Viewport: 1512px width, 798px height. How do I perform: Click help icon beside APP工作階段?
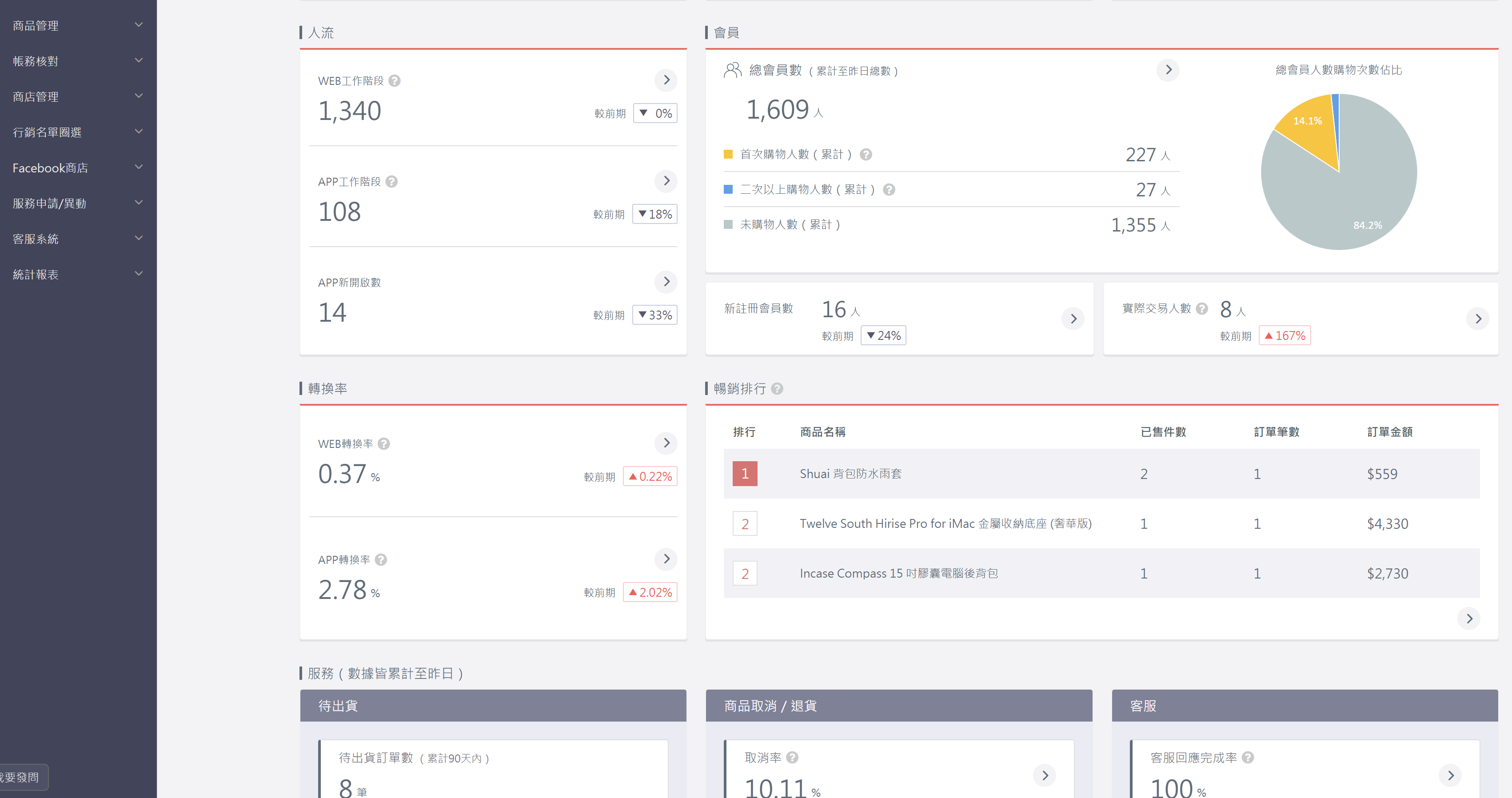pos(391,182)
